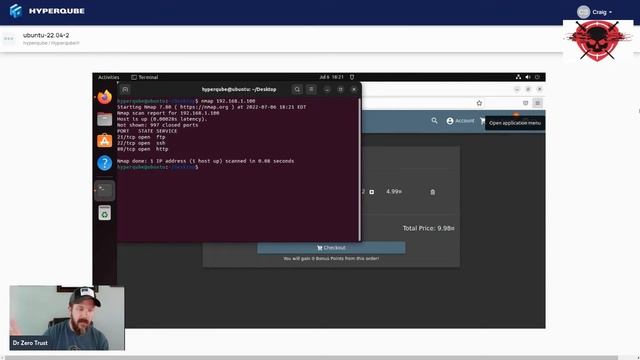Open the three-dot menu beside ubuntu-22.04-2
The height and width of the screenshot is (360, 640).
click(9, 39)
